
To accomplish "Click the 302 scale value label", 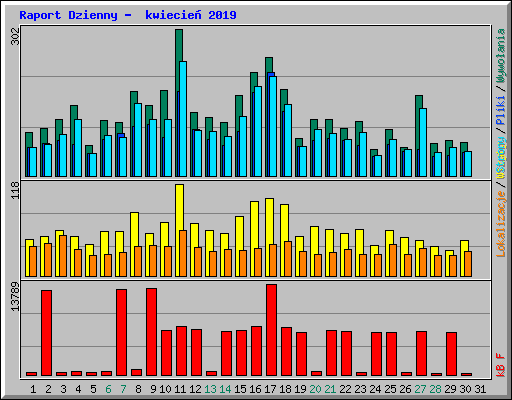I will 15,36.
